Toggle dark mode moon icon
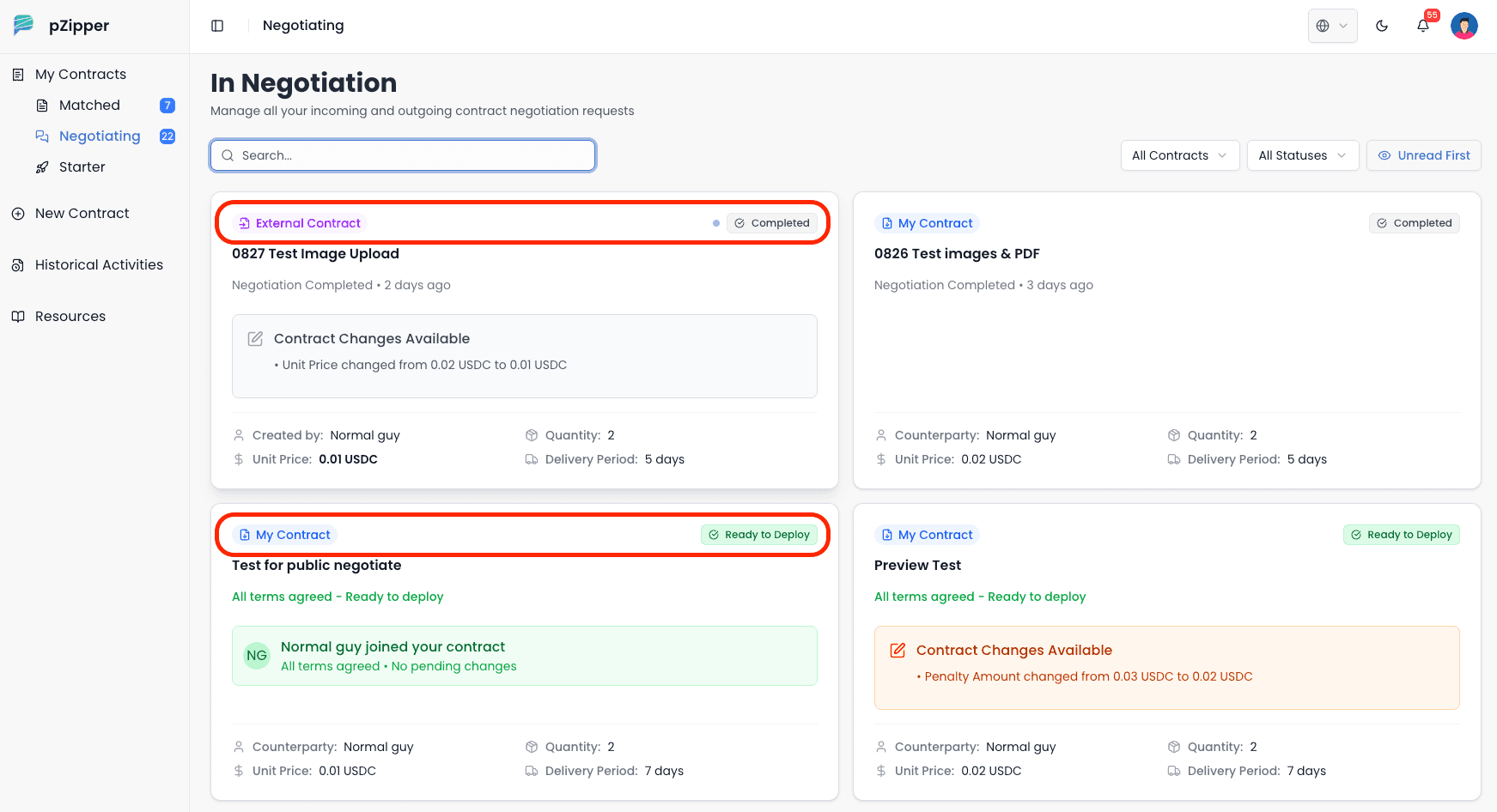 point(1381,26)
